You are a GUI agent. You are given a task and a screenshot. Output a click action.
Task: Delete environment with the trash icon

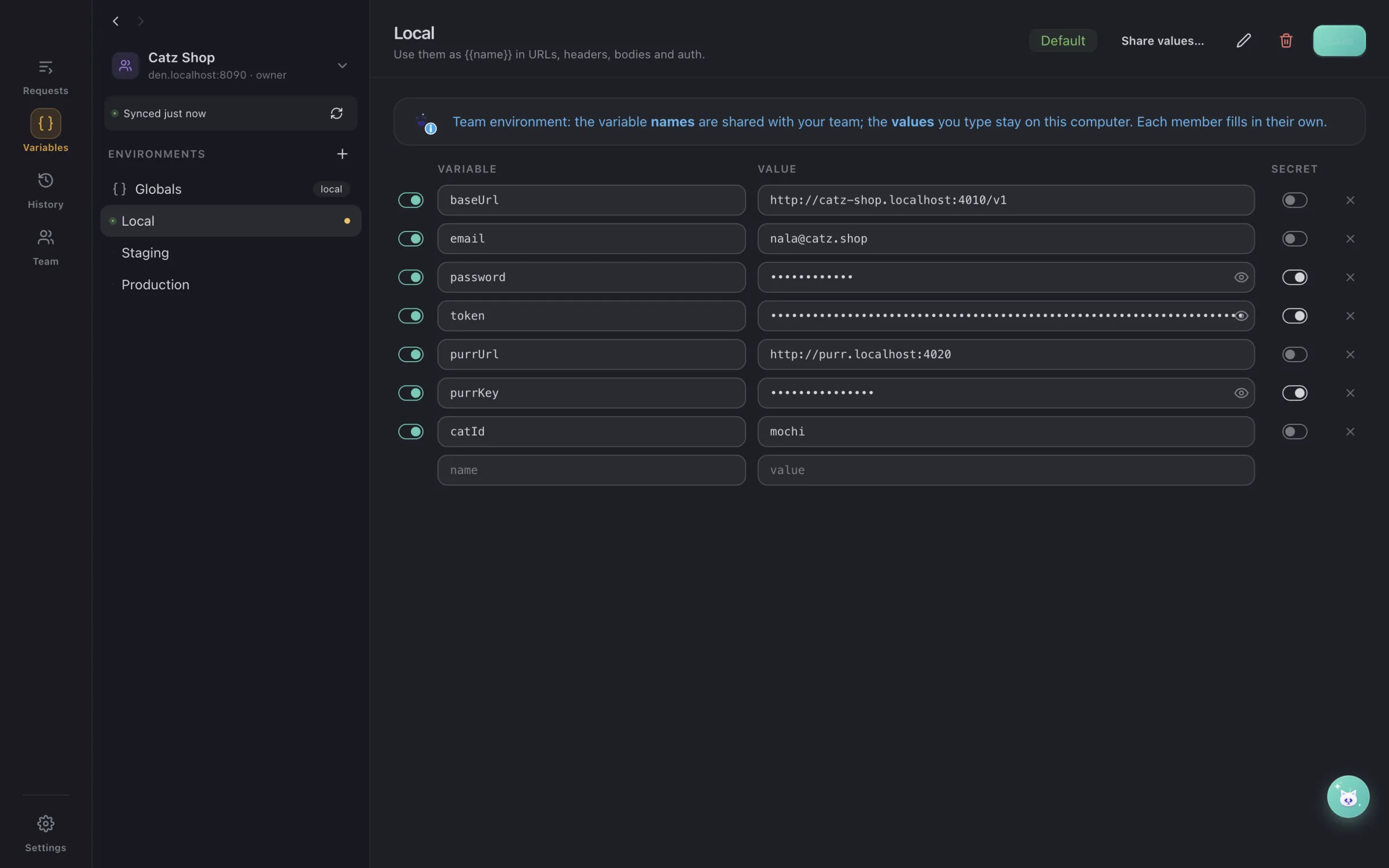coord(1286,41)
